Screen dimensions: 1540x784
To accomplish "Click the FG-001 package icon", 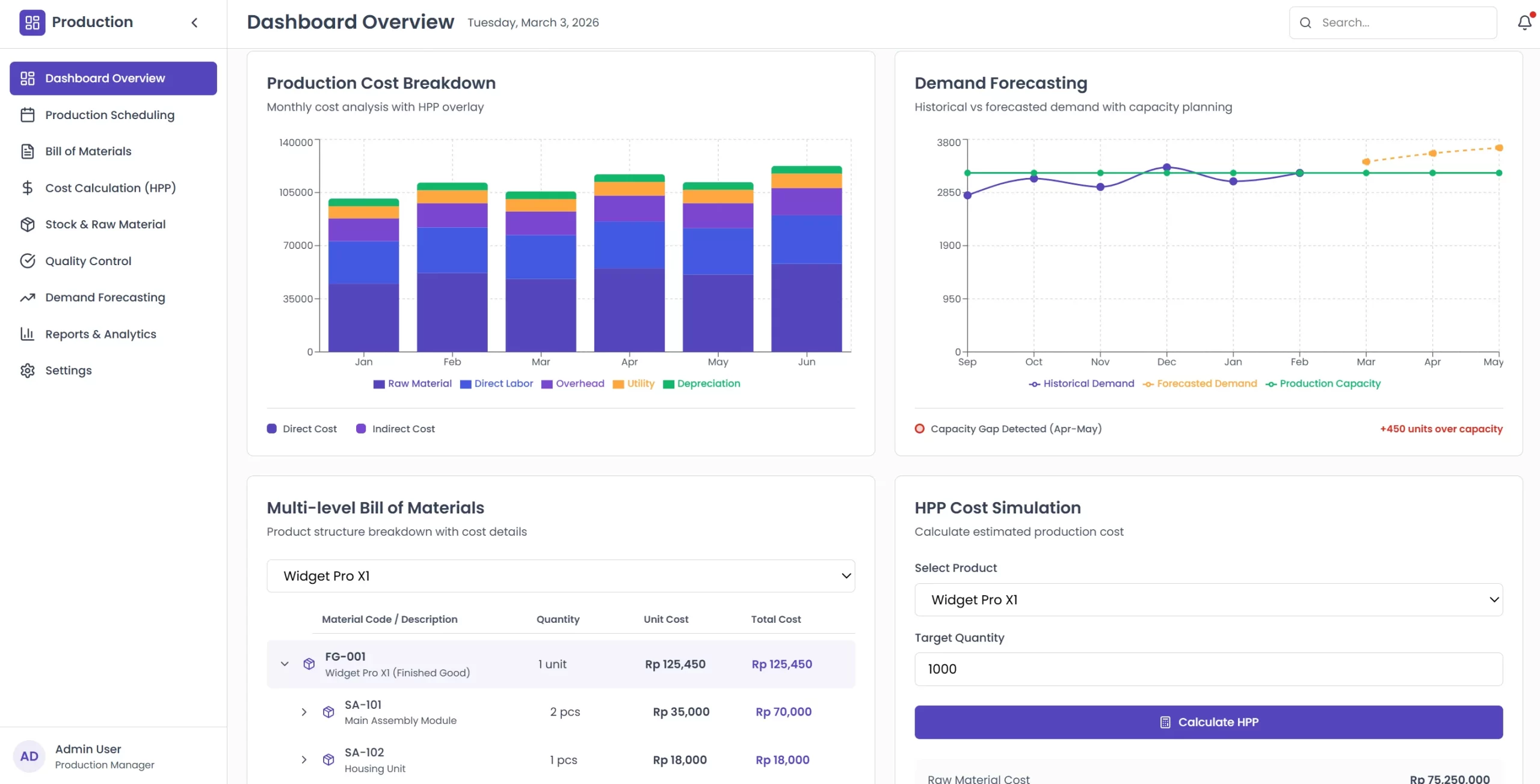I will pyautogui.click(x=309, y=664).
